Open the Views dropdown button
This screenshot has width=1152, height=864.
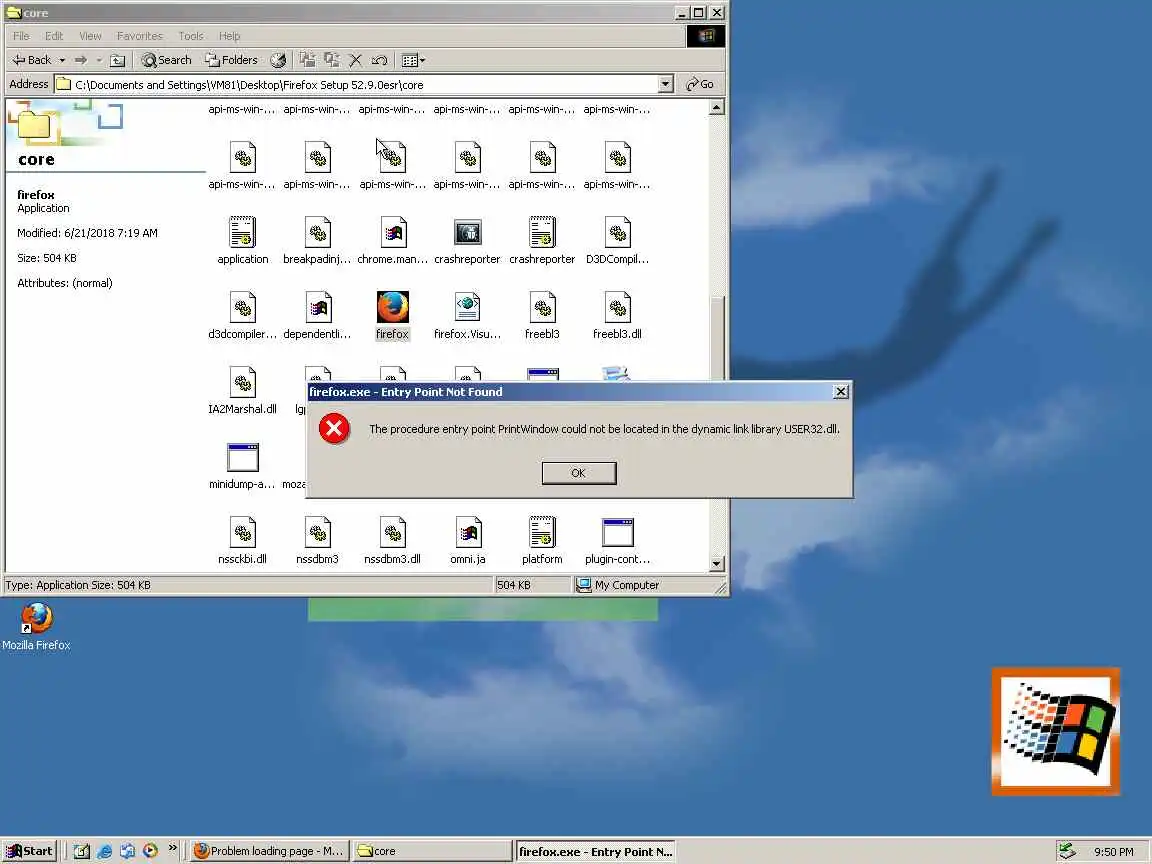coord(413,60)
